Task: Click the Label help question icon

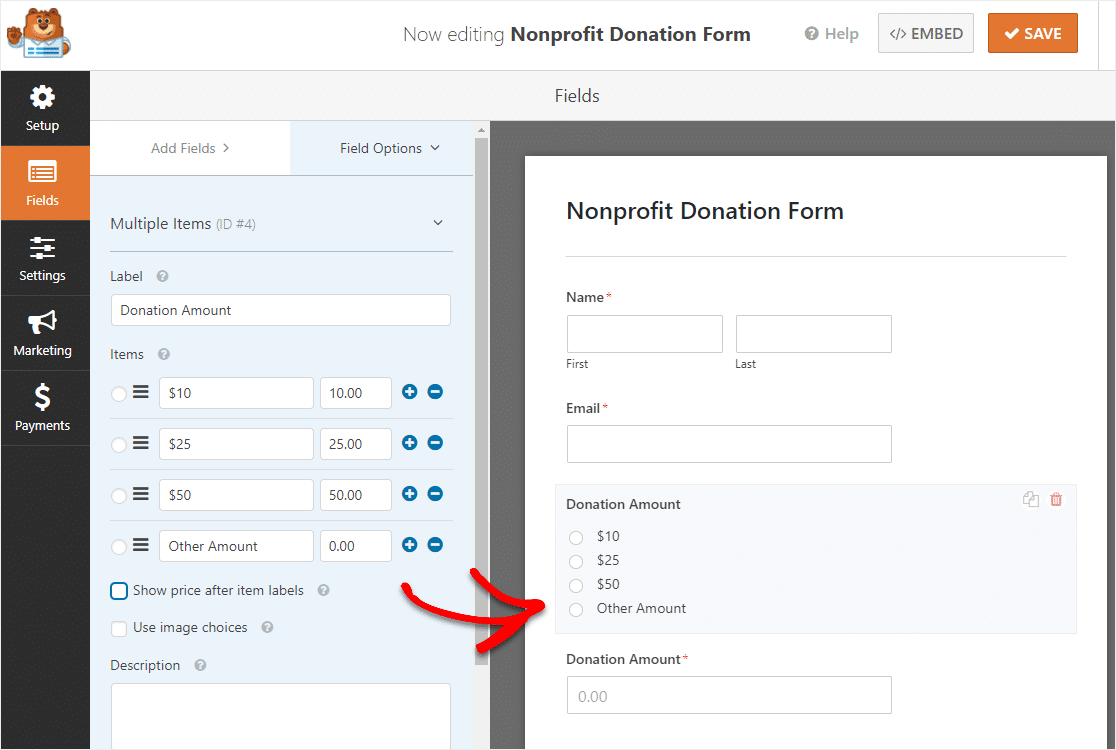Action: pyautogui.click(x=162, y=276)
